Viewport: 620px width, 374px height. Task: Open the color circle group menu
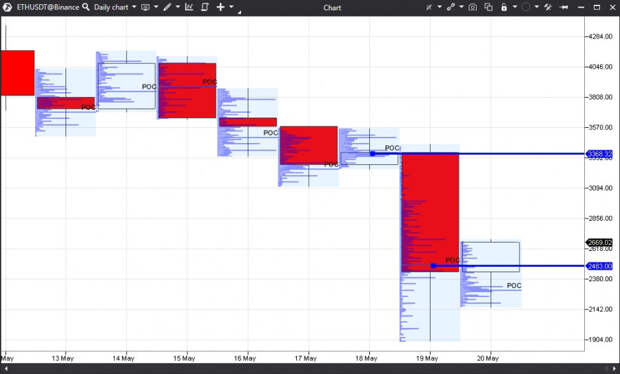(525, 7)
